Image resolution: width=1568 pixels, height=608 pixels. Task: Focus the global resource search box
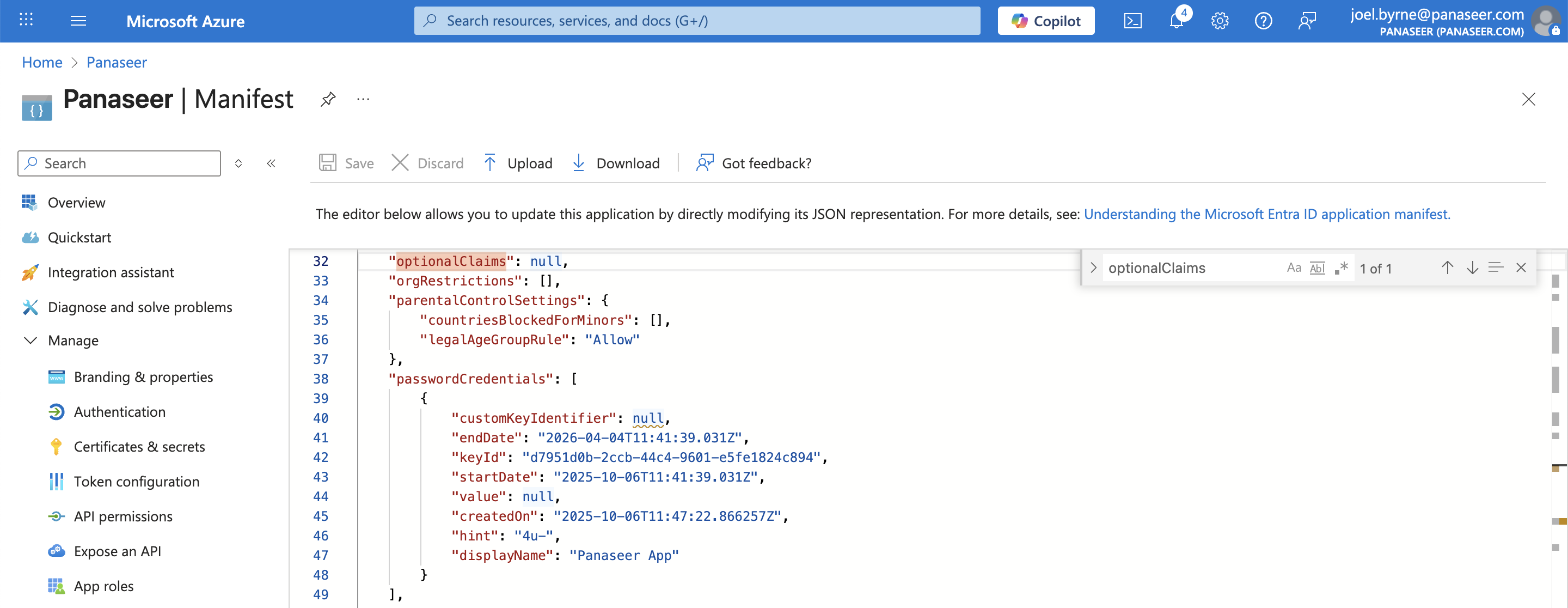coord(697,21)
